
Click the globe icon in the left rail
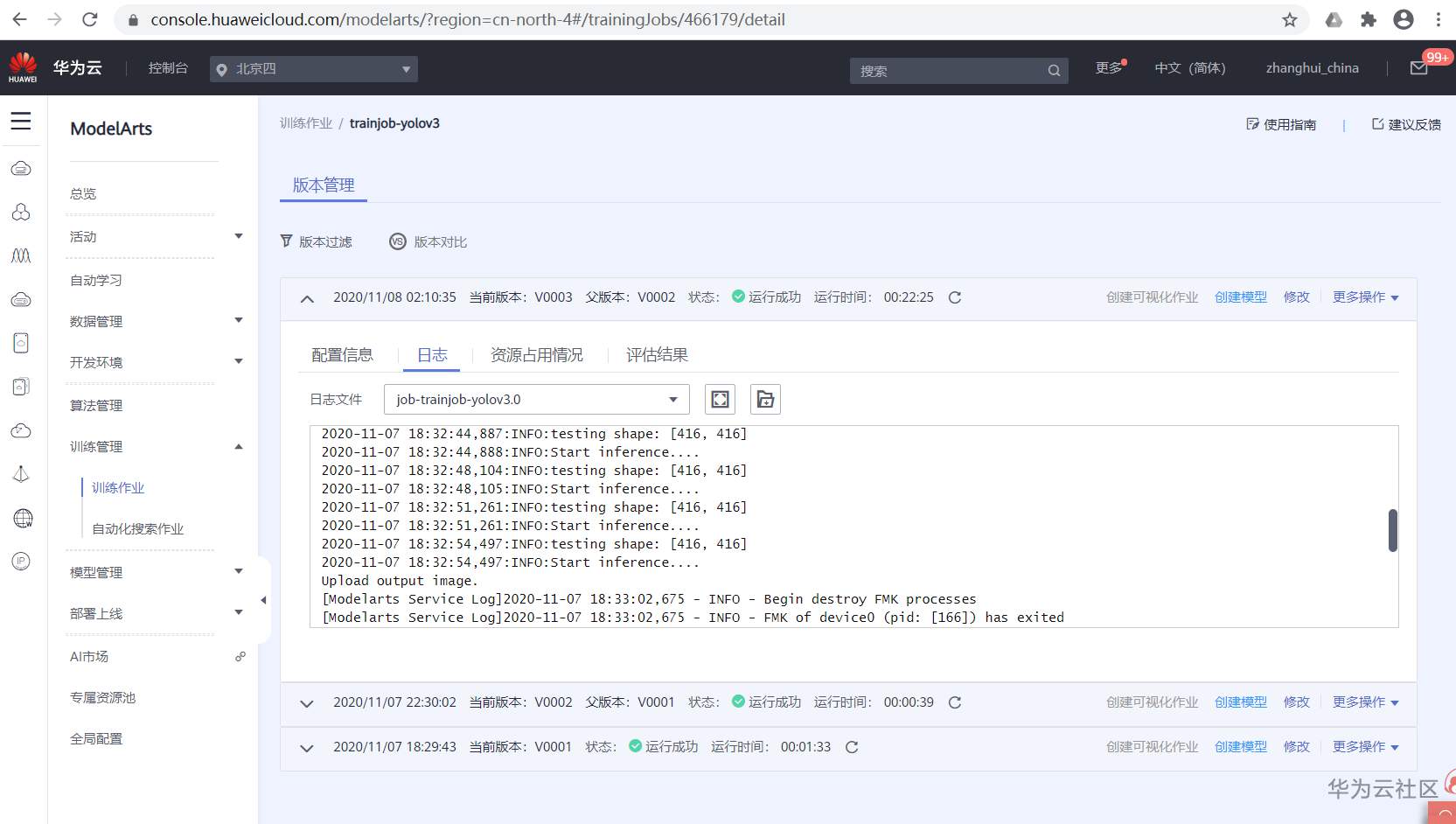[23, 518]
